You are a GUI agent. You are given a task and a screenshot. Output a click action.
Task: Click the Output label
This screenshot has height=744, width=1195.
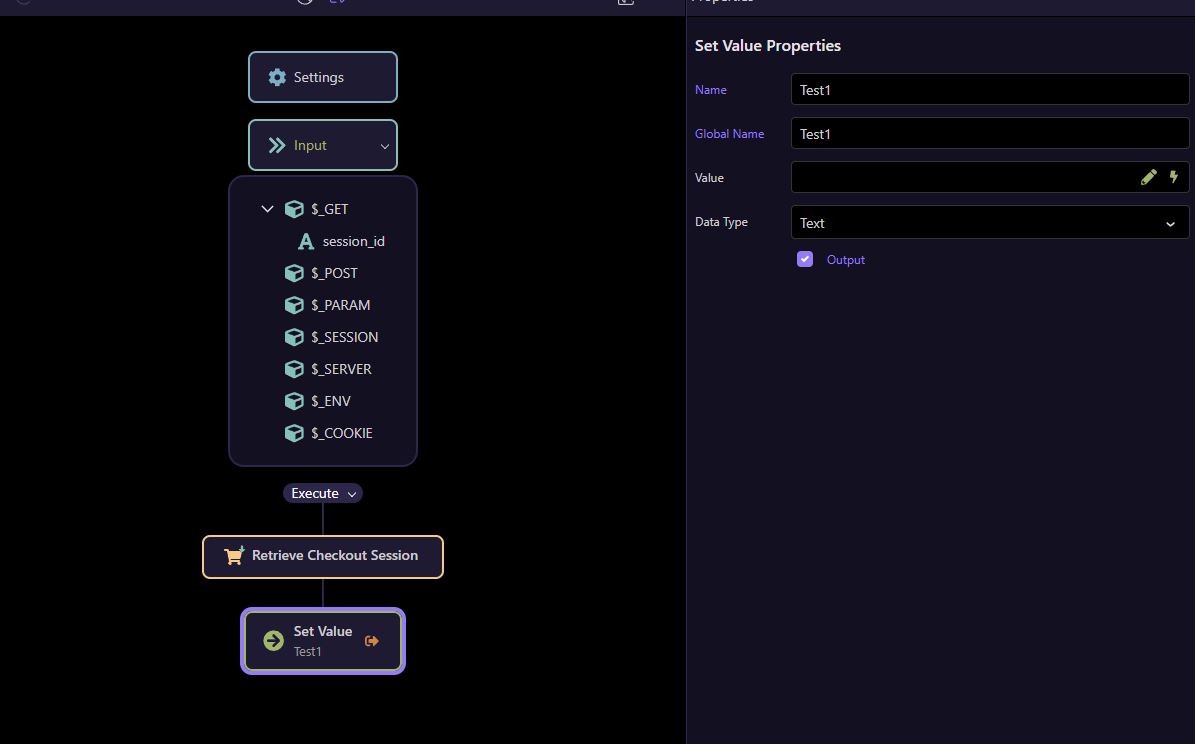[846, 260]
